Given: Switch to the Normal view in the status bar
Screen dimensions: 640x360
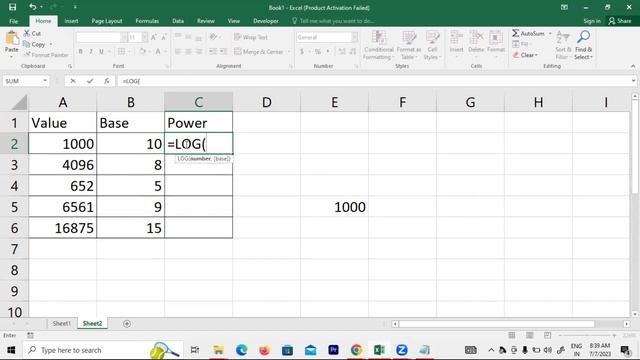Looking at the screenshot, I should pyautogui.click(x=511, y=335).
